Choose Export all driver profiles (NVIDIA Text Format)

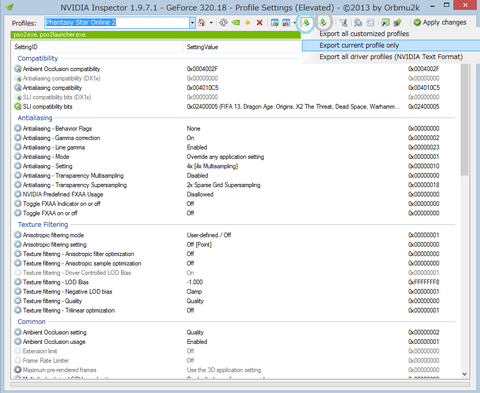(x=391, y=57)
